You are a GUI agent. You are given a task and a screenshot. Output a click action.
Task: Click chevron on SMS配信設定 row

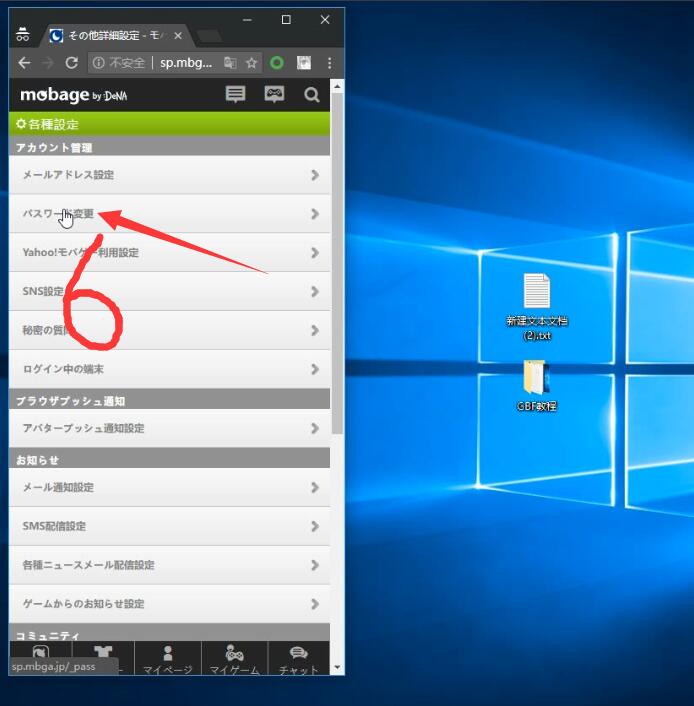[315, 526]
